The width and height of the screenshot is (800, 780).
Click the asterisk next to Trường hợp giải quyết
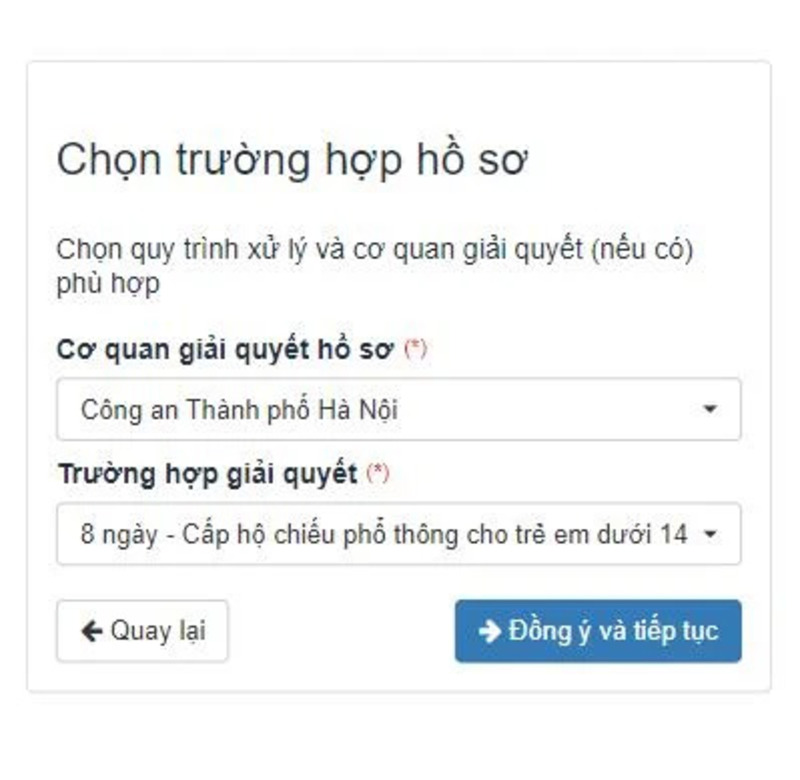(x=376, y=469)
